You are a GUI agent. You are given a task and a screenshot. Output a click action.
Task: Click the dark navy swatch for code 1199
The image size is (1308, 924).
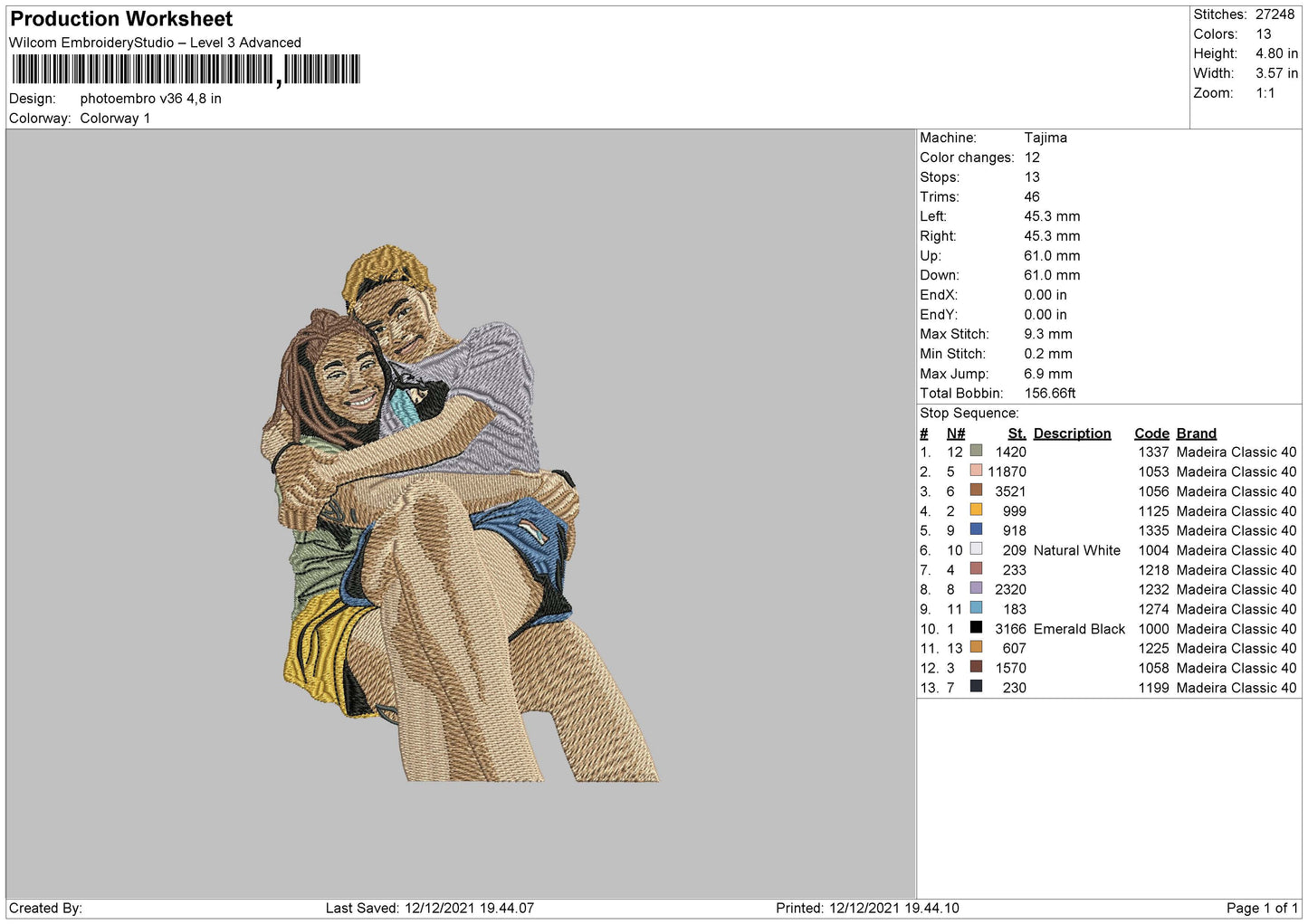976,686
